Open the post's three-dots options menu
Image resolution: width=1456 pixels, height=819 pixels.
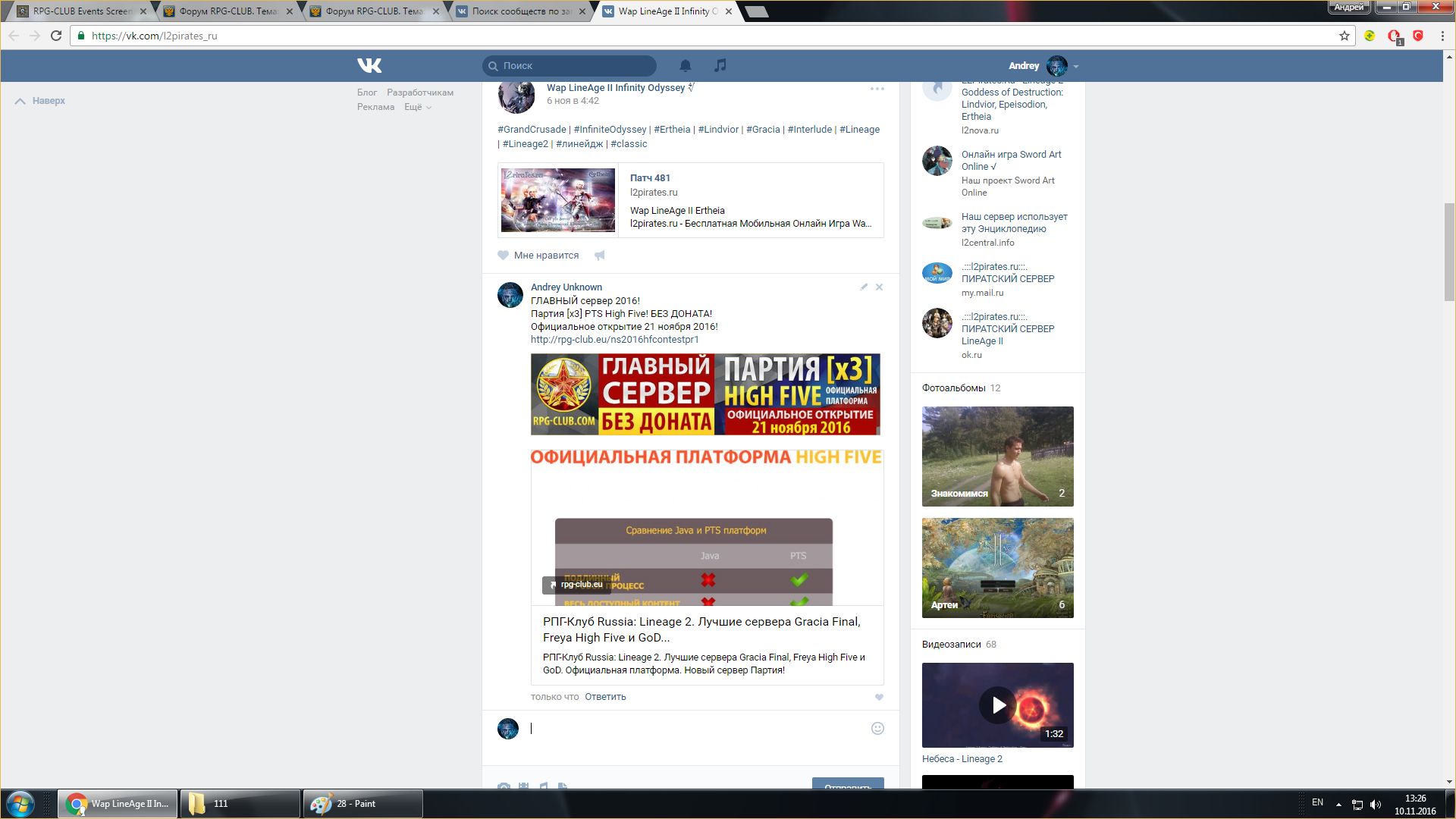click(877, 89)
